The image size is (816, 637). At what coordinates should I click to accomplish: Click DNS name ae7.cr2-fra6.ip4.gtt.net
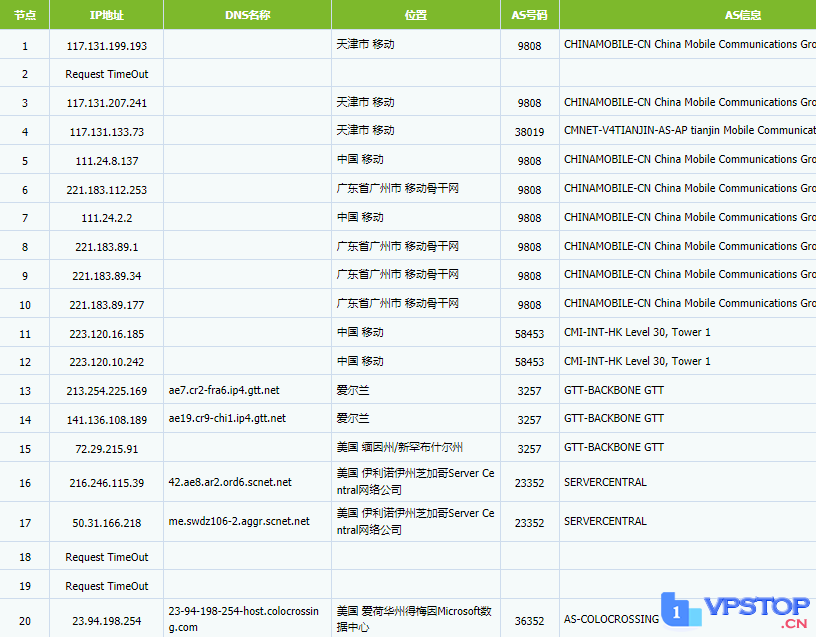tap(224, 390)
